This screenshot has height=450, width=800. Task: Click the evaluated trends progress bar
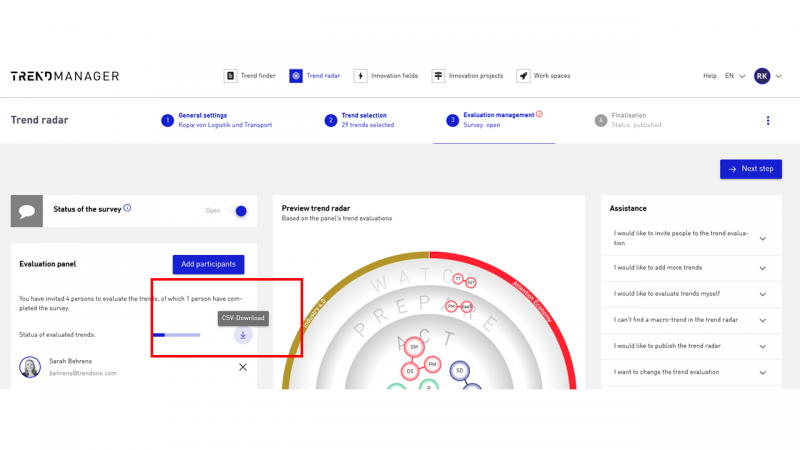[x=176, y=335]
